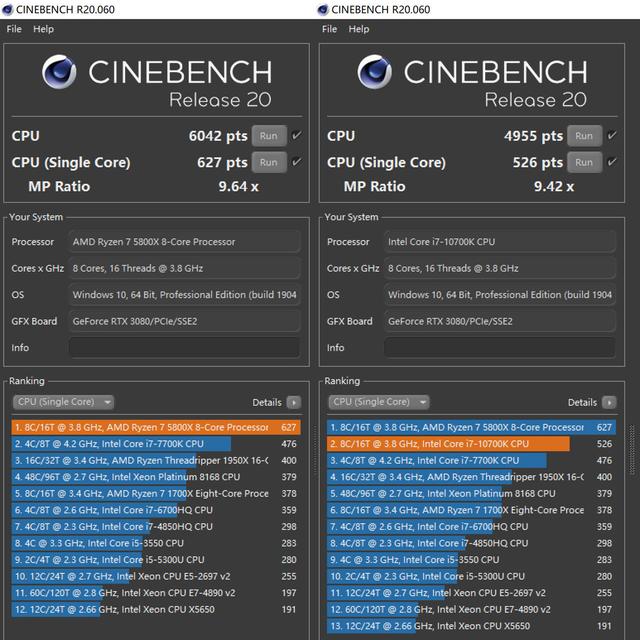Click the Cores x GHz field in left window

[x=184, y=268]
